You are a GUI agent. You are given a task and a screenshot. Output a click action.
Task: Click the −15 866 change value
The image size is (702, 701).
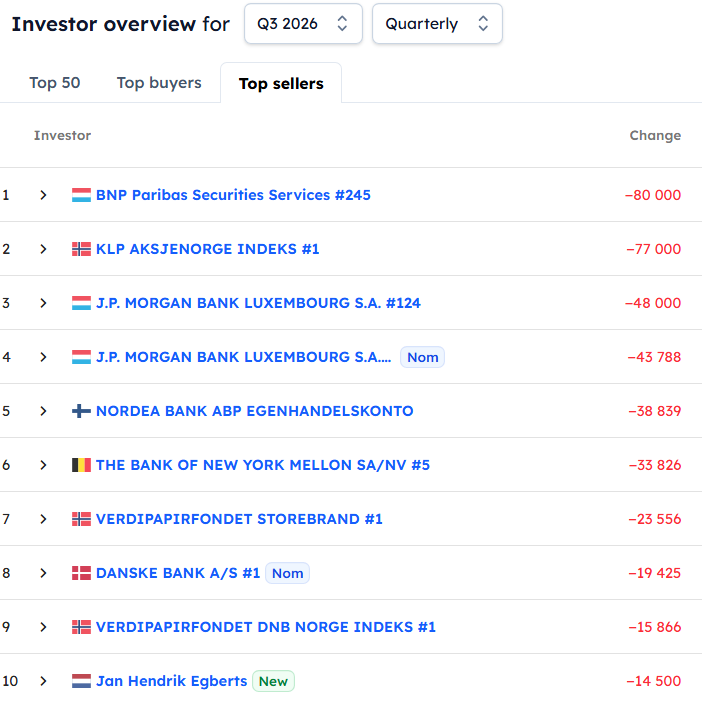pos(655,627)
